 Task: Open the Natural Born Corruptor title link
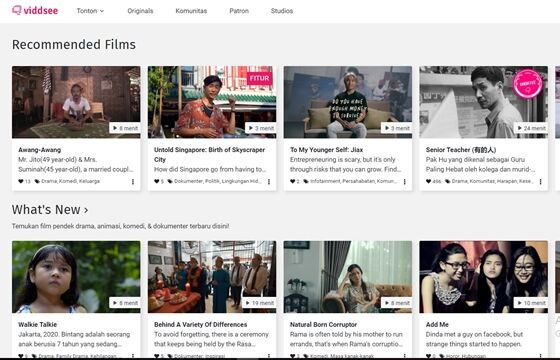pyautogui.click(x=323, y=325)
